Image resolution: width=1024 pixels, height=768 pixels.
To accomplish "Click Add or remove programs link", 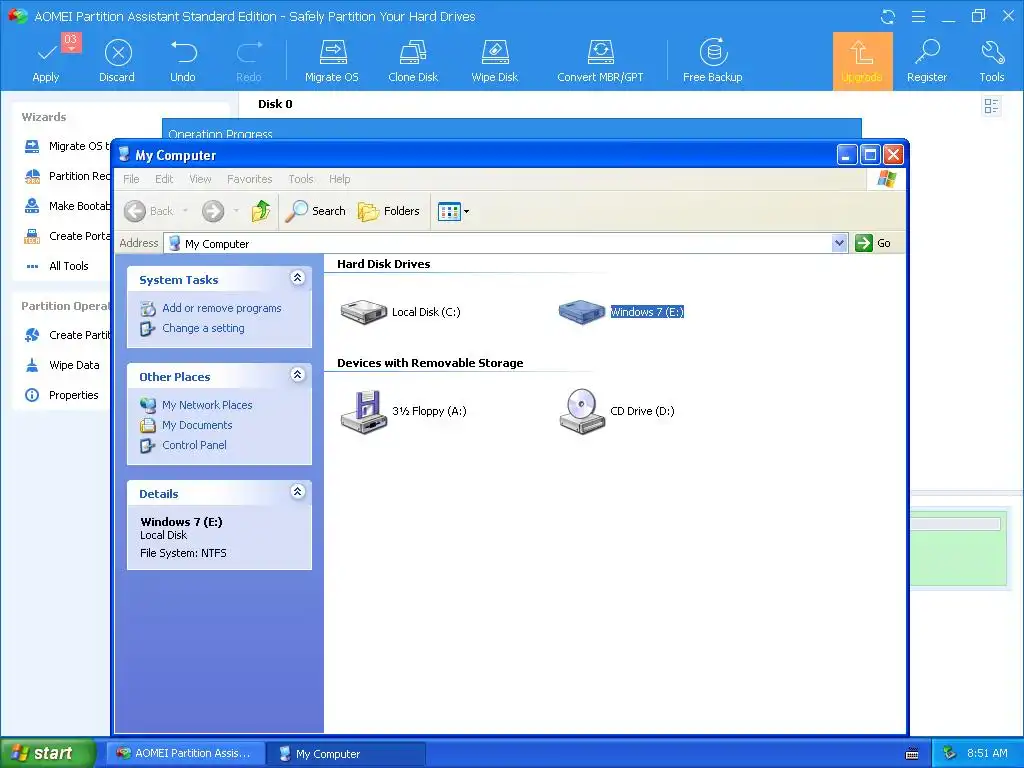I will tap(221, 308).
